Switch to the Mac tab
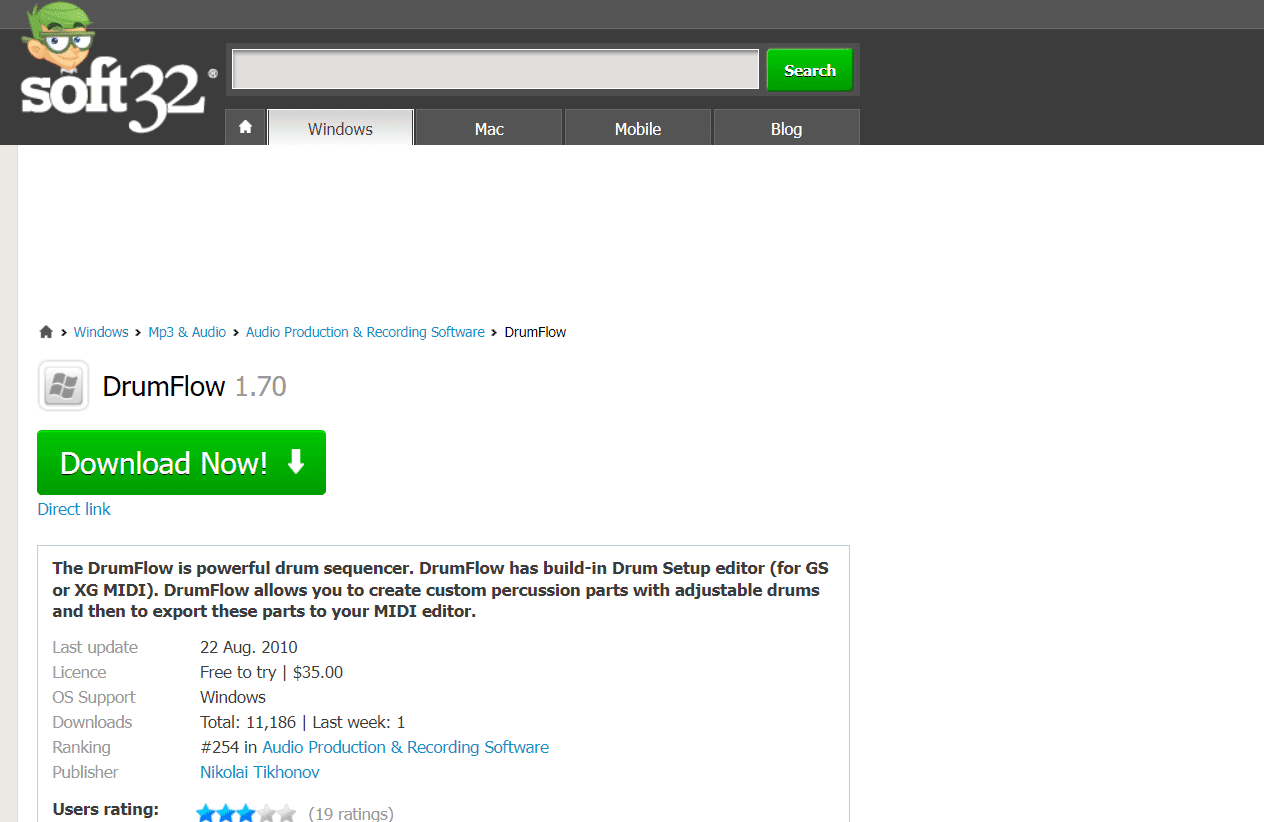This screenshot has width=1264, height=822. (488, 128)
